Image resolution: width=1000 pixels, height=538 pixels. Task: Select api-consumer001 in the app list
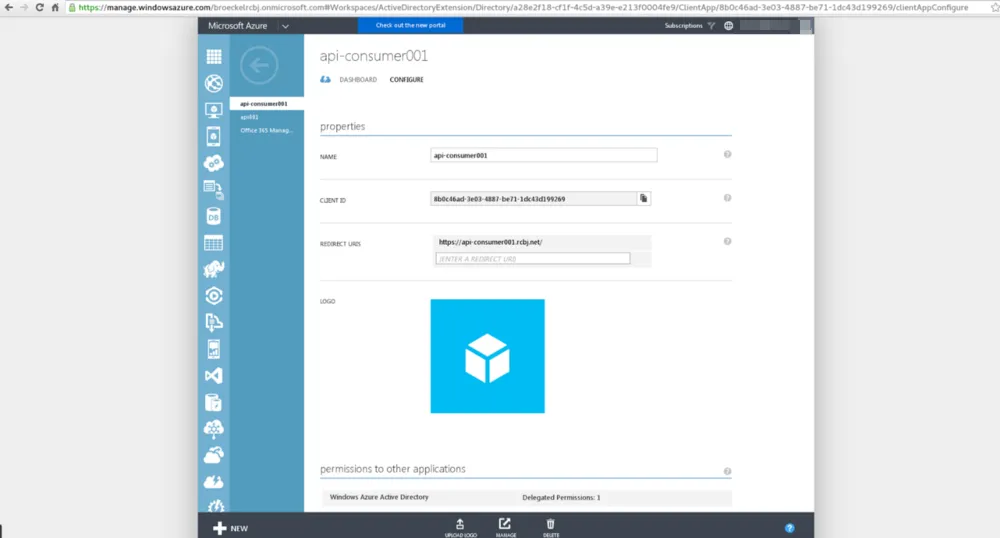pyautogui.click(x=267, y=103)
